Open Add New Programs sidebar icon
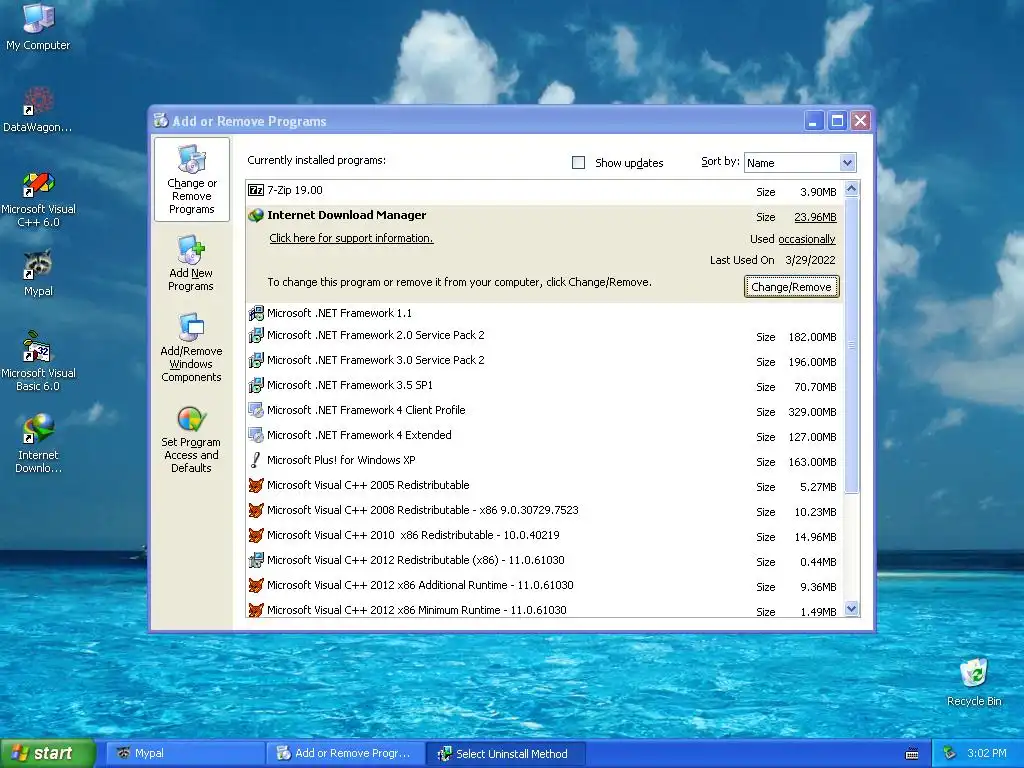This screenshot has width=1024, height=768. click(x=191, y=263)
